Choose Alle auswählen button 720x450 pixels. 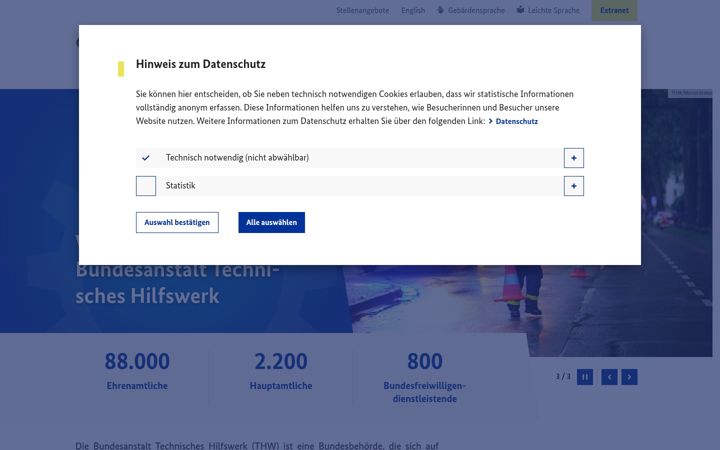pos(271,222)
